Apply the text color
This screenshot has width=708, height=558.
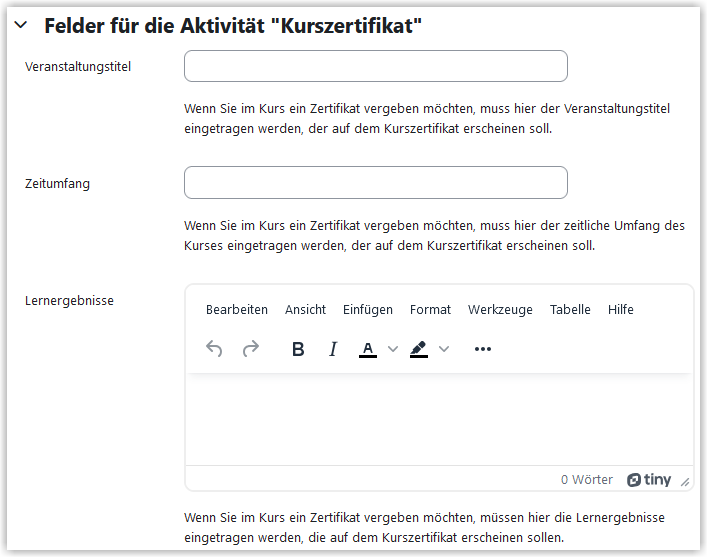click(x=368, y=349)
